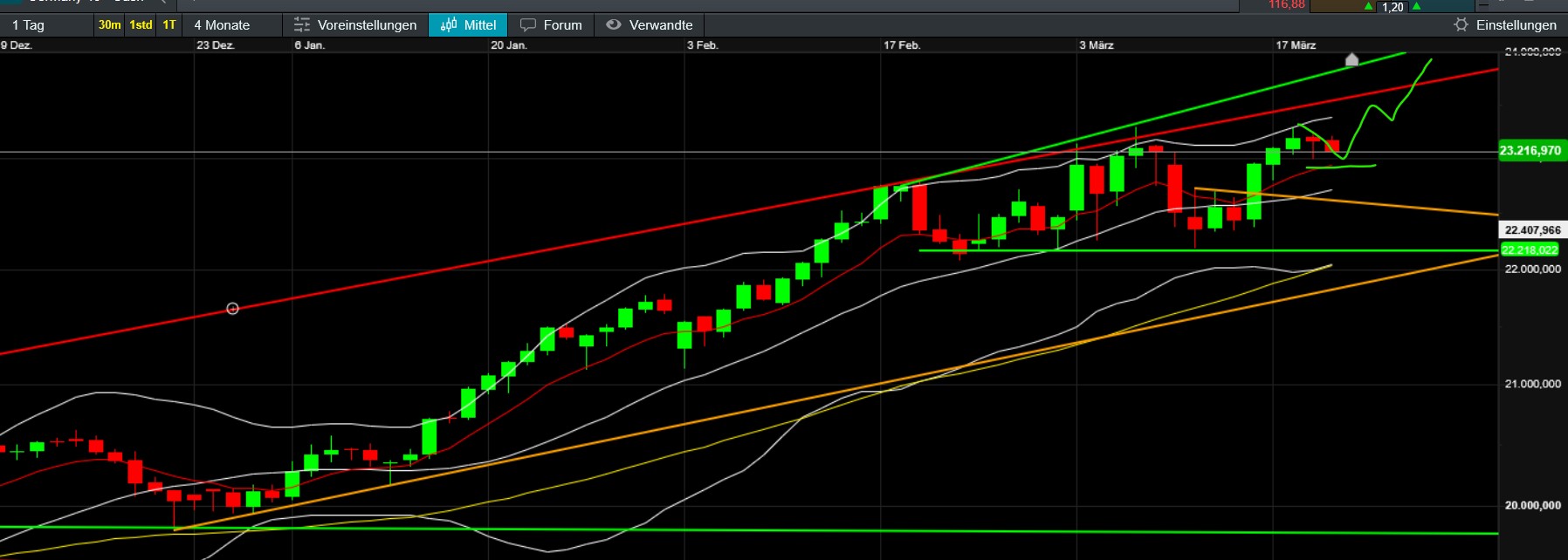Click the '17 Feb.' date label
Image resolution: width=1568 pixels, height=560 pixels.
tap(902, 45)
